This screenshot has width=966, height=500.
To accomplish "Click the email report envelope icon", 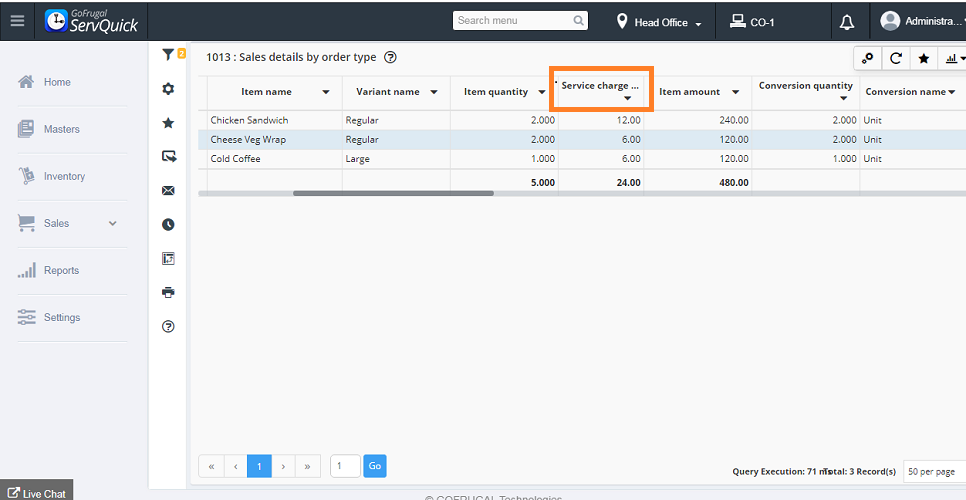I will pyautogui.click(x=168, y=191).
